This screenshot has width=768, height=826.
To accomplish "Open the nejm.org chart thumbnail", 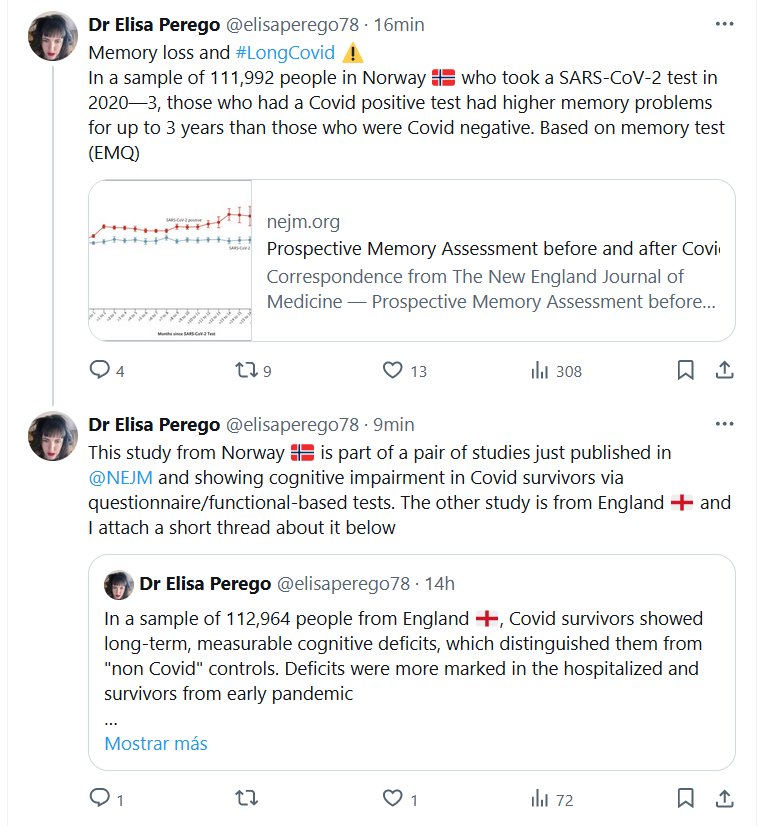I will (x=170, y=261).
